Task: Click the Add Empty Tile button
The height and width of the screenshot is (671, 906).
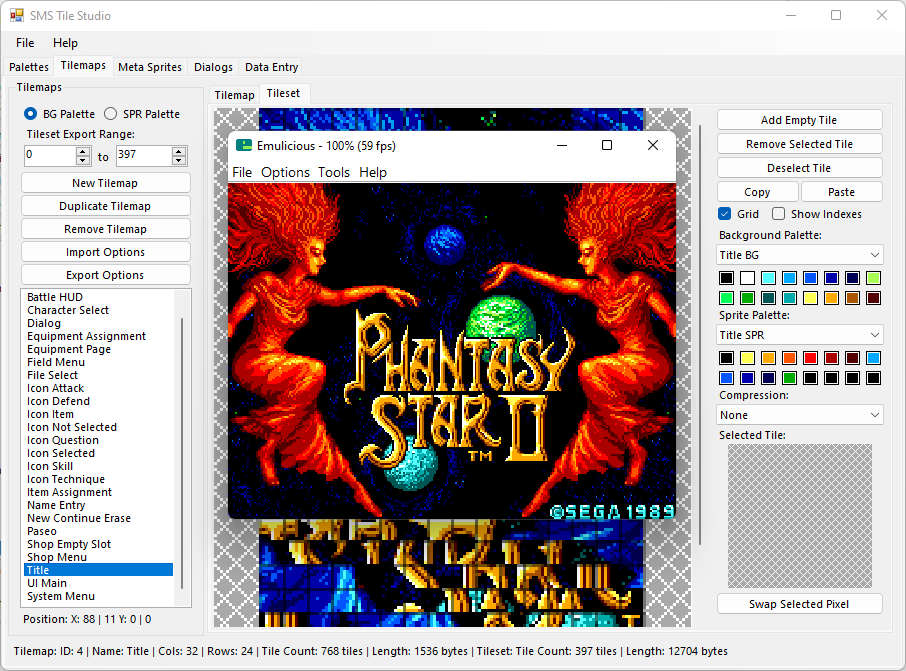Action: coord(800,120)
